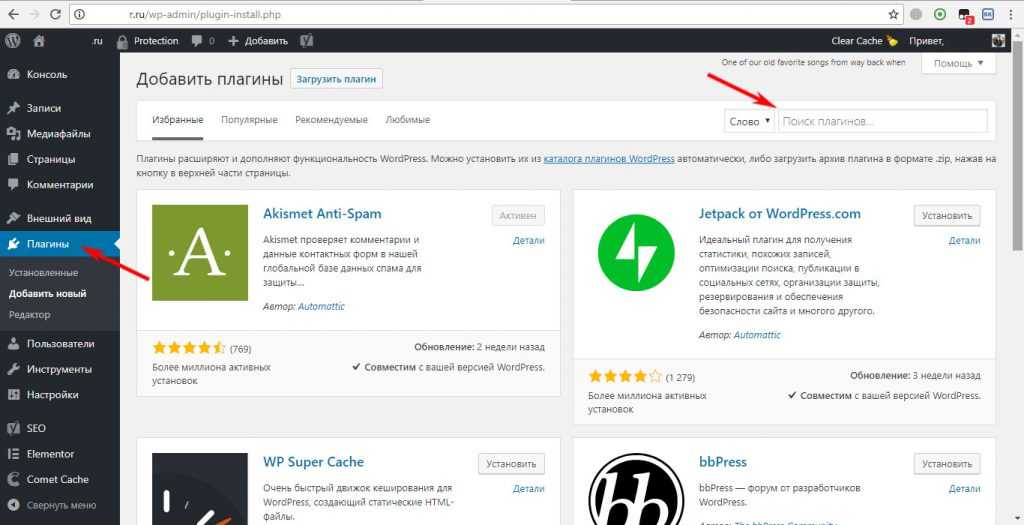Open the Jetpack от WordPress.com title
This screenshot has height=525, width=1024.
(780, 214)
